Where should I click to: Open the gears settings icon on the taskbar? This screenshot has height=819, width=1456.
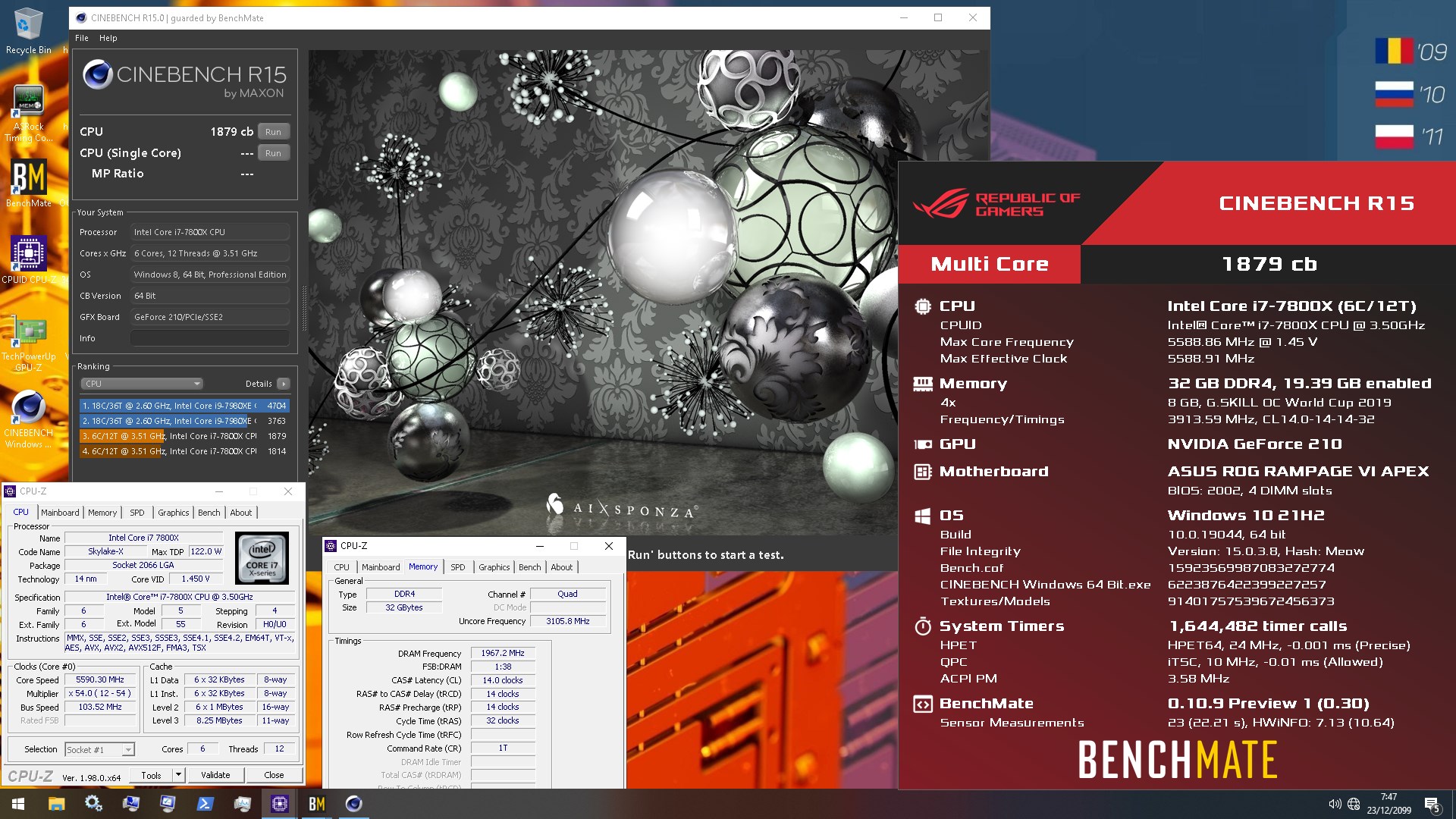click(93, 804)
